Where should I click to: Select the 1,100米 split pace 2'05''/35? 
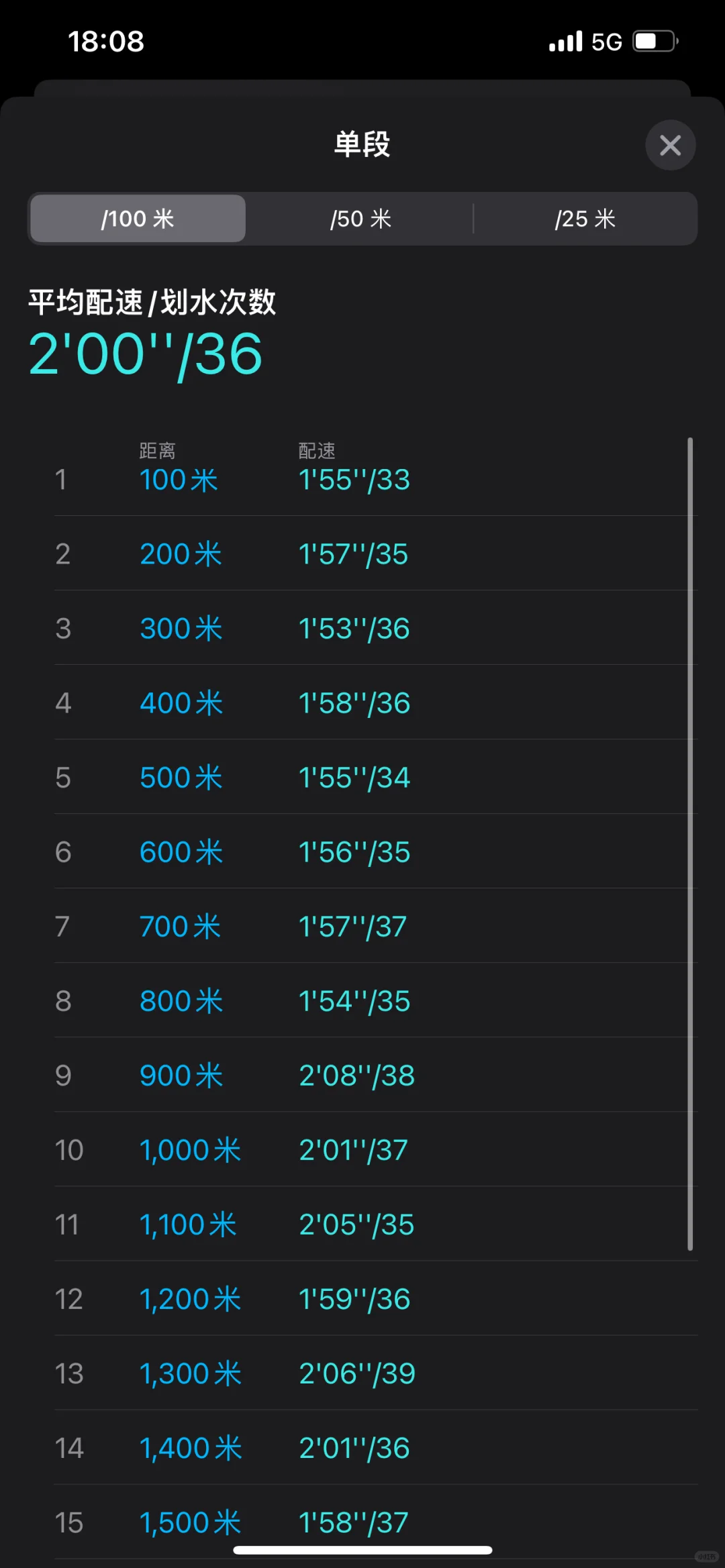[x=356, y=1224]
